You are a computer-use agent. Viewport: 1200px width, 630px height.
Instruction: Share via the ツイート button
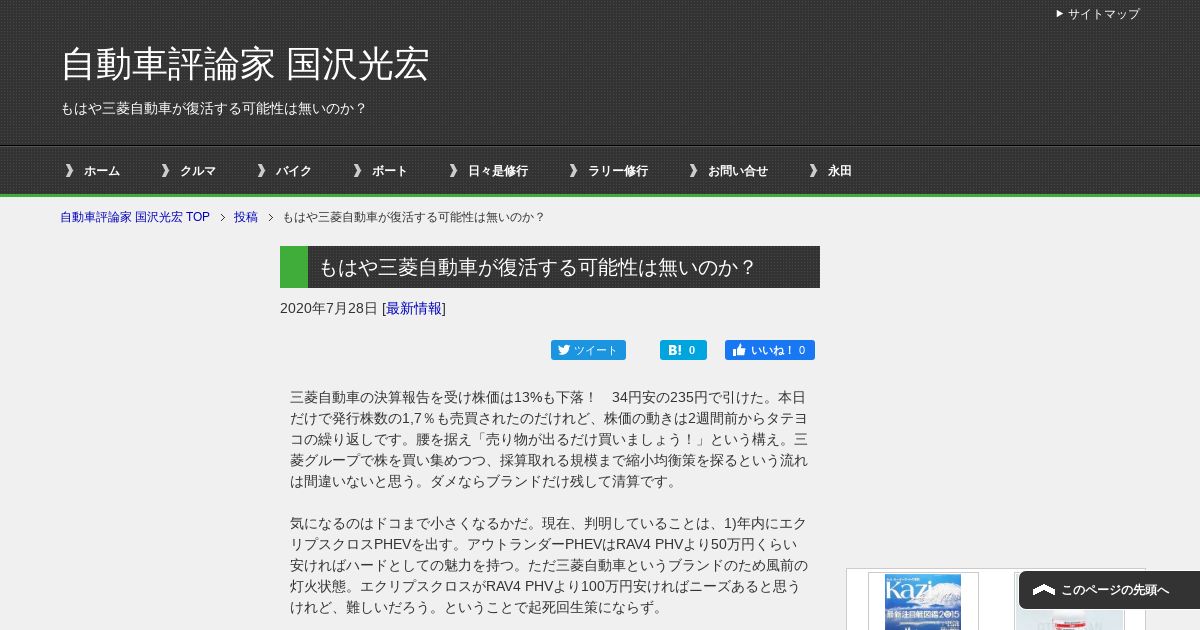tap(588, 350)
